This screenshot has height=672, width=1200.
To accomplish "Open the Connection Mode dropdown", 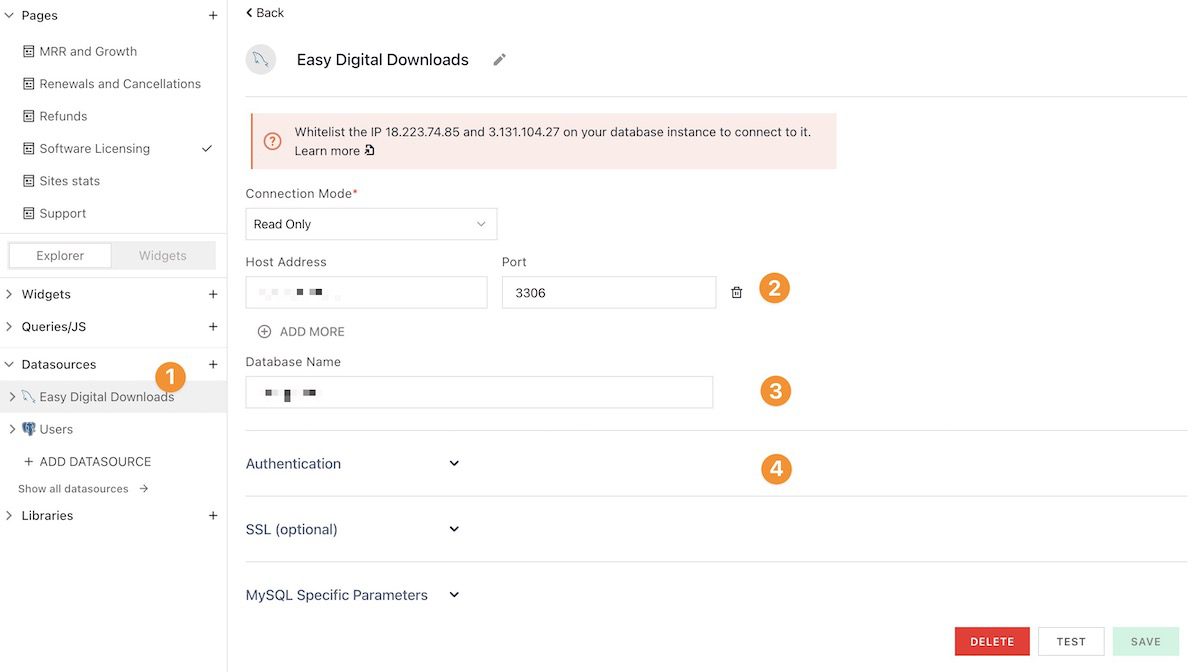I will click(x=371, y=224).
